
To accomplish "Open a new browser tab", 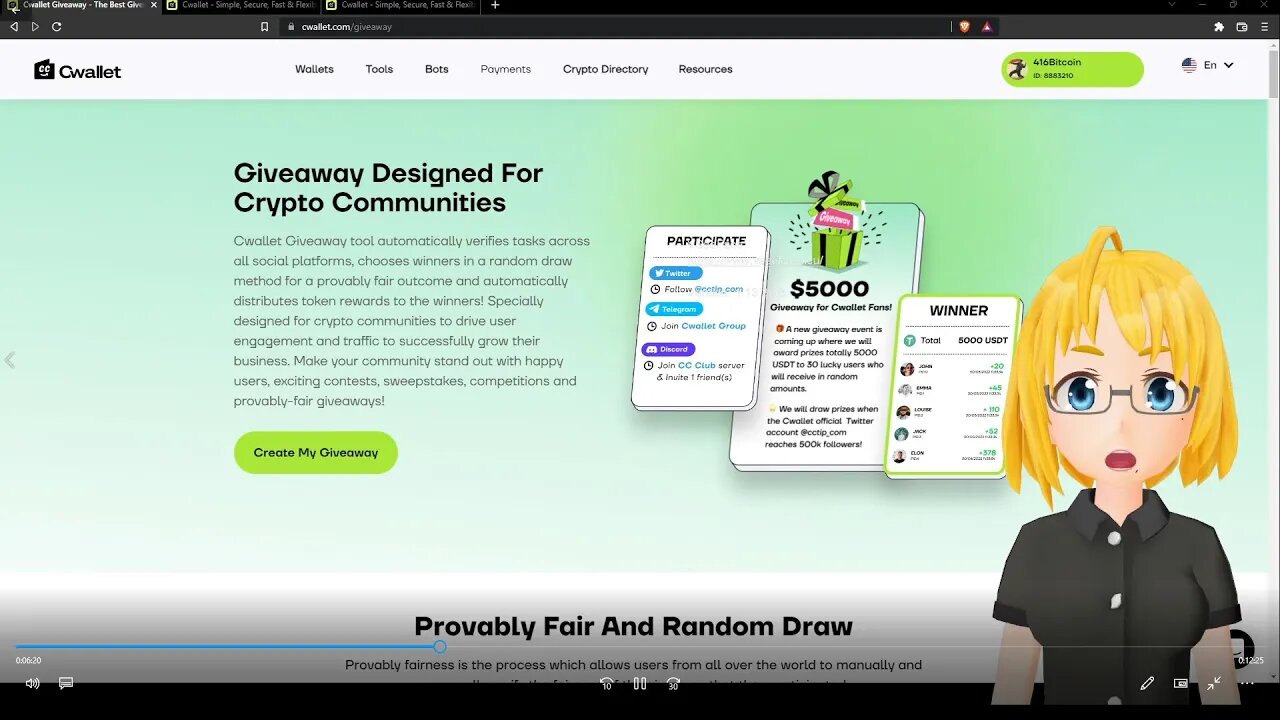I will (x=495, y=5).
